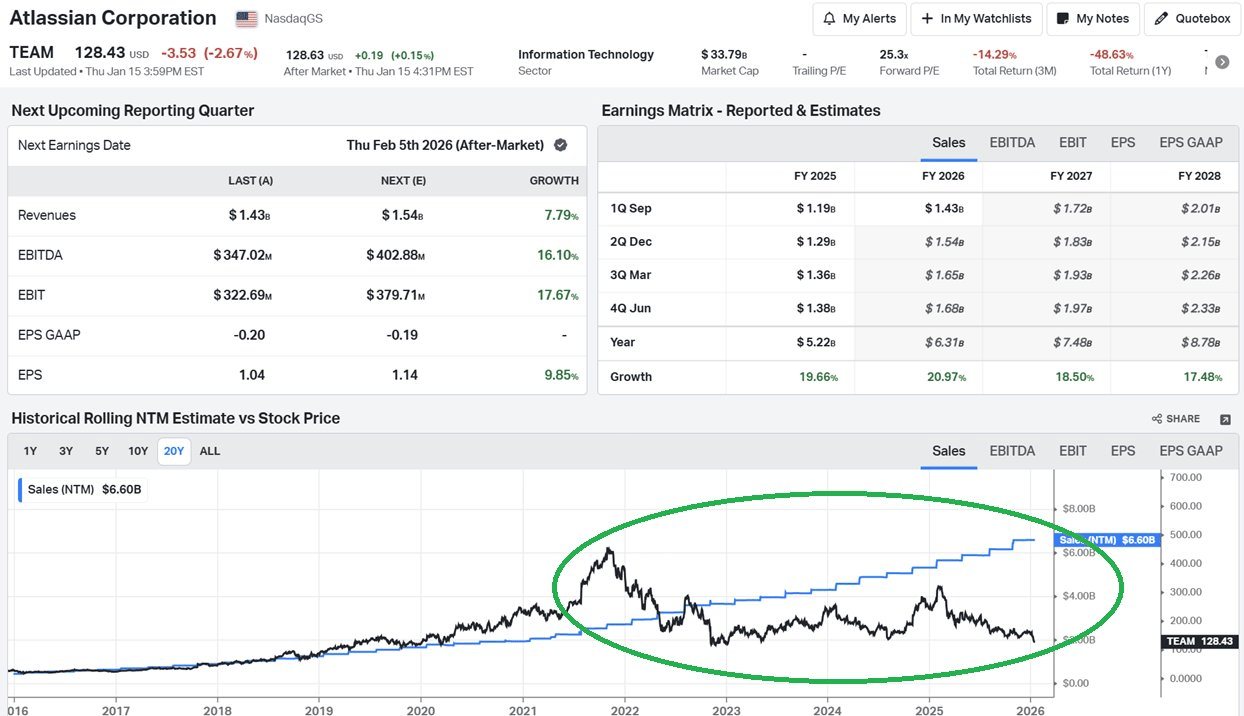Image resolution: width=1244 pixels, height=716 pixels.
Task: Select the 10Y chart range
Action: pyautogui.click(x=138, y=451)
